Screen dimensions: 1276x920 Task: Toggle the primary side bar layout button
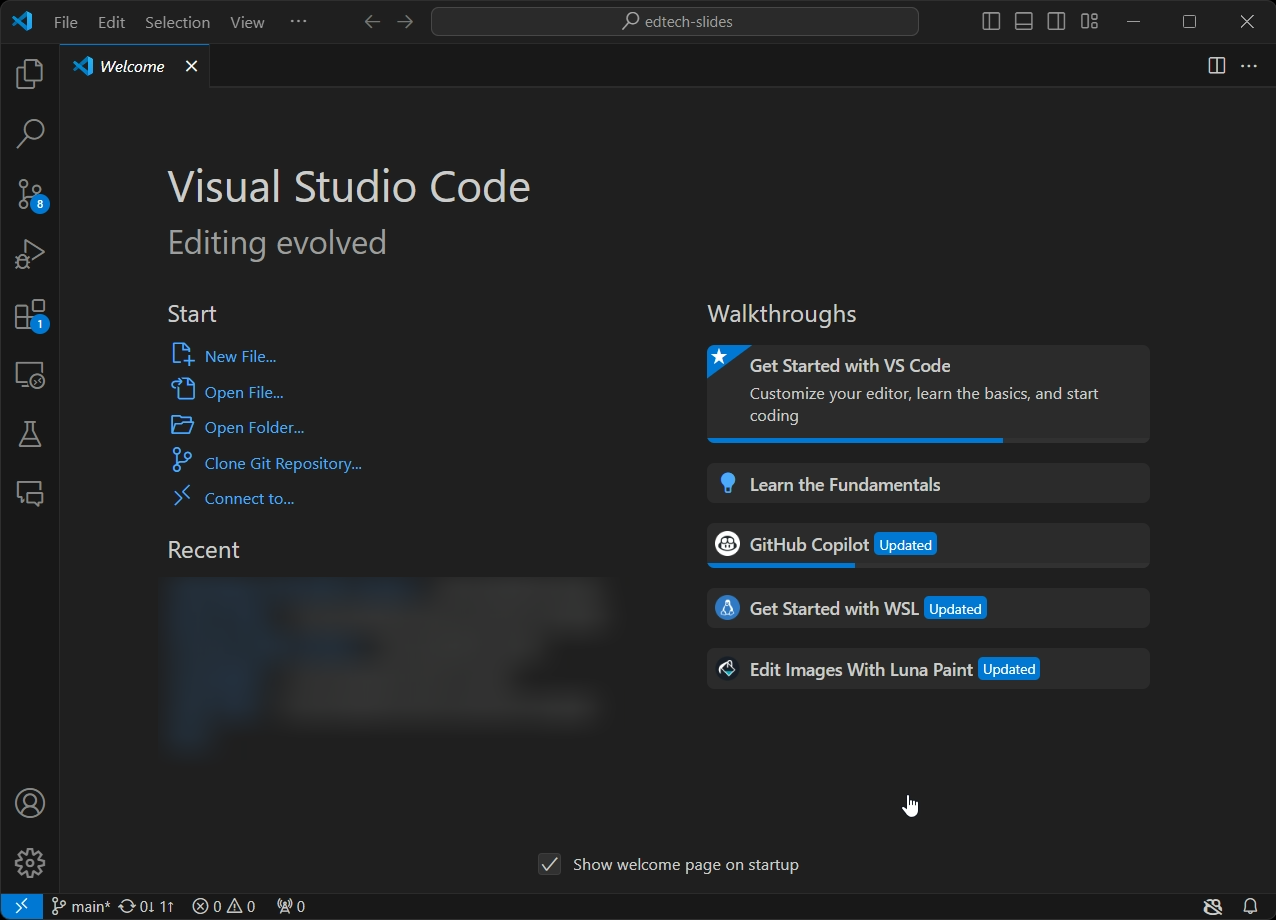point(991,22)
